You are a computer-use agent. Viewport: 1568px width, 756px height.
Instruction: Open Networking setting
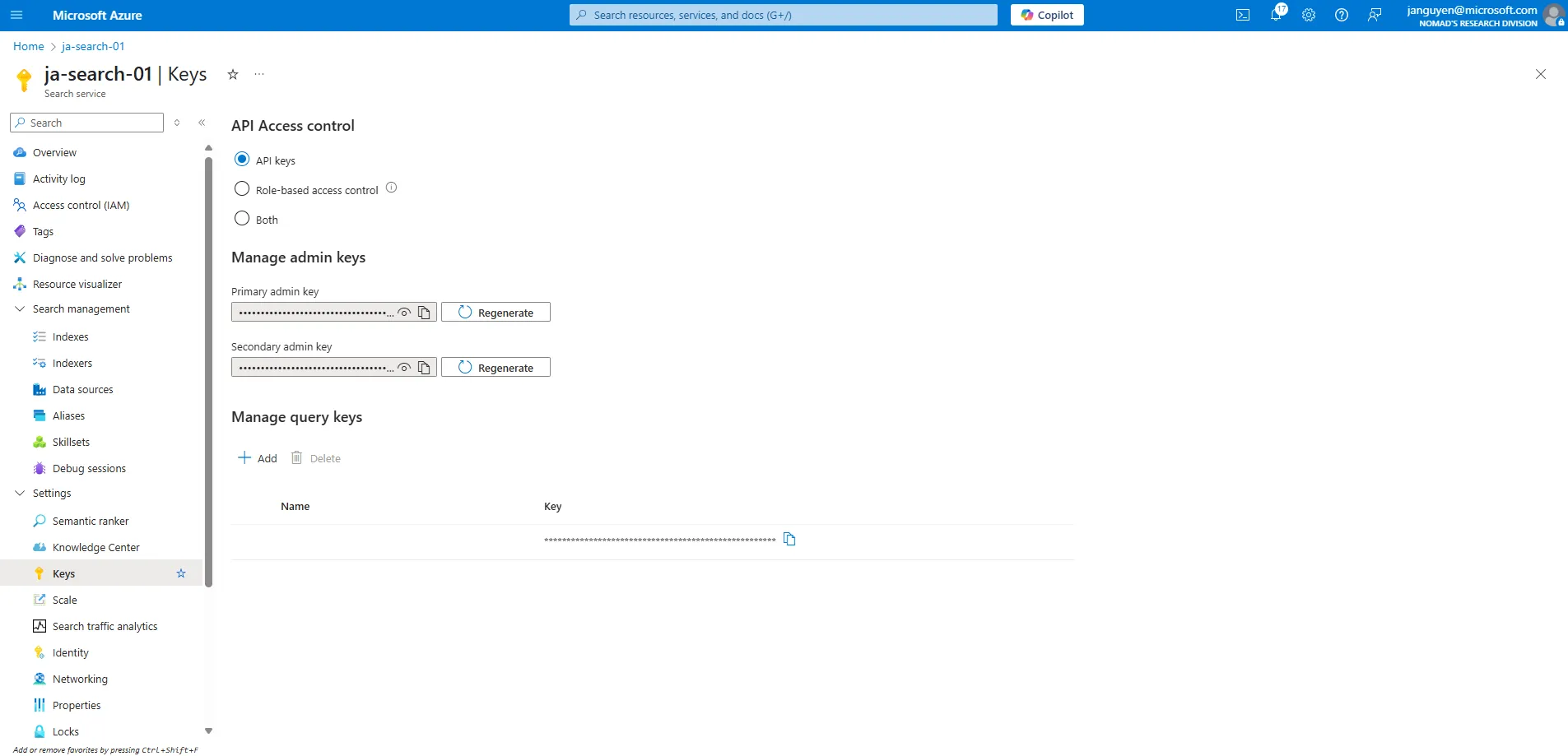80,679
